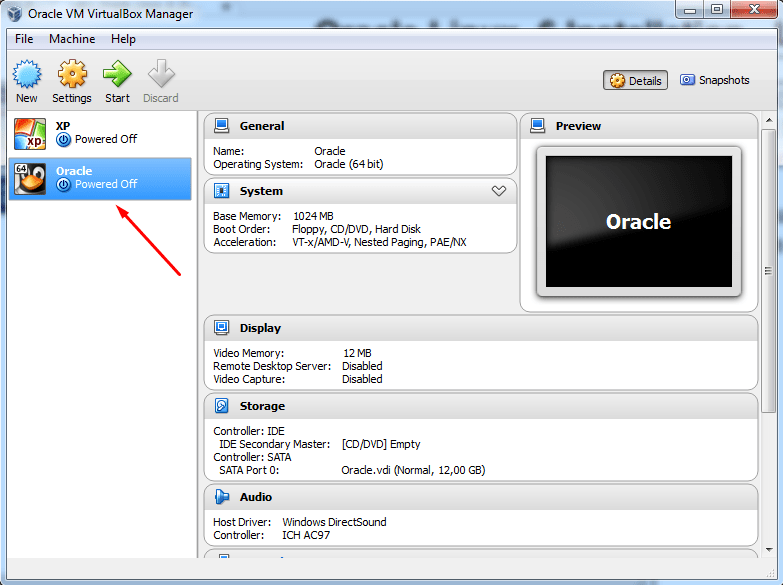This screenshot has height=585, width=783.
Task: Click the Display section icon
Action: point(221,328)
